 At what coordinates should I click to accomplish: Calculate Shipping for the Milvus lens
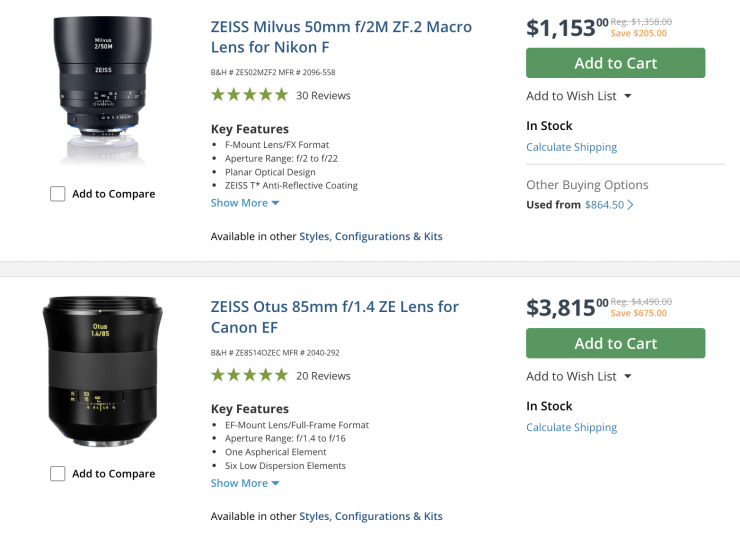tap(571, 147)
